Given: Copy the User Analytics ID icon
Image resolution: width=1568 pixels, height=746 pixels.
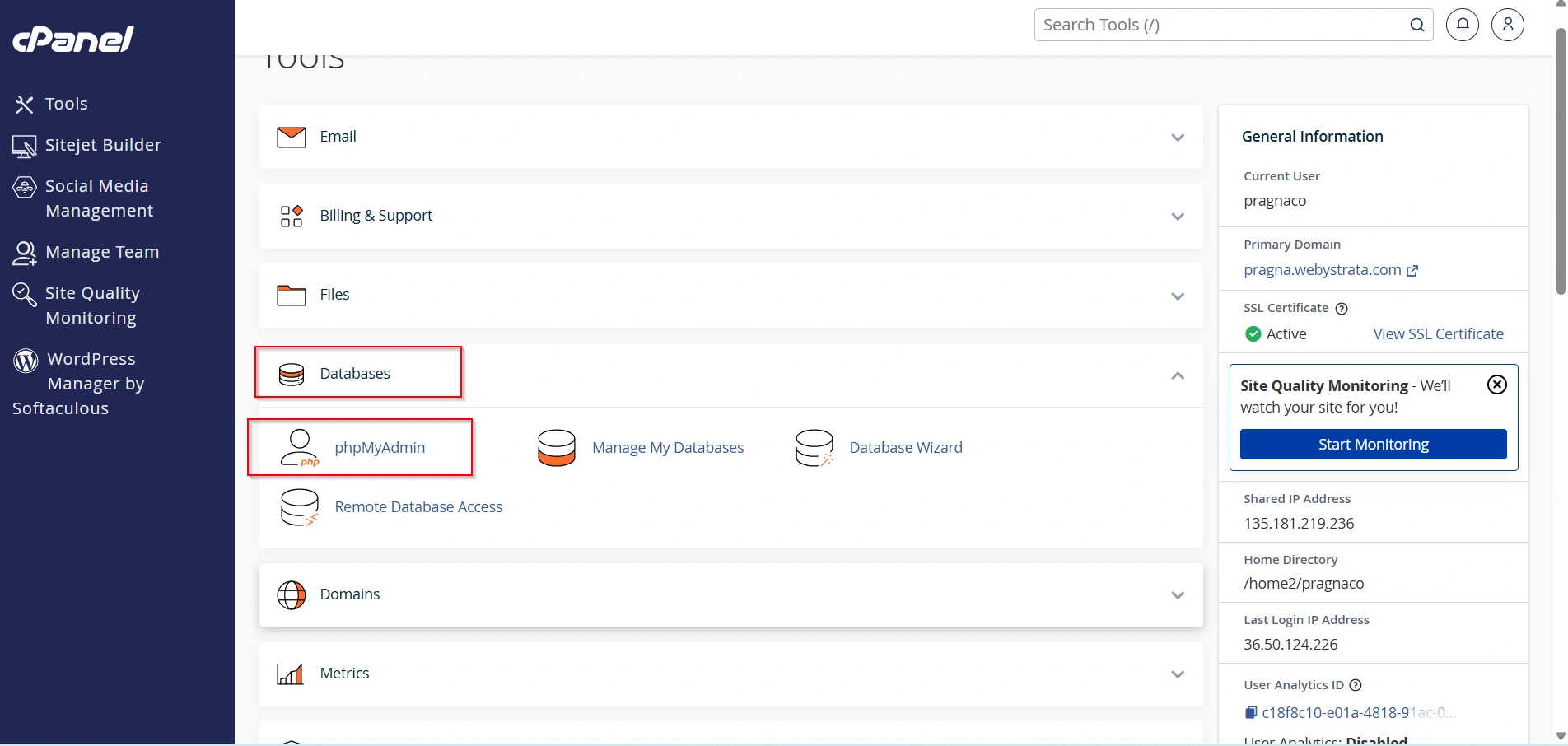Looking at the screenshot, I should (1251, 713).
